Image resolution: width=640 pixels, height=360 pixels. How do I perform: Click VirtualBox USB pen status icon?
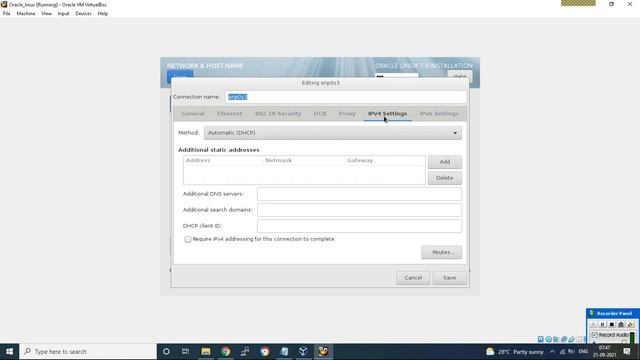pyautogui.click(x=572, y=339)
